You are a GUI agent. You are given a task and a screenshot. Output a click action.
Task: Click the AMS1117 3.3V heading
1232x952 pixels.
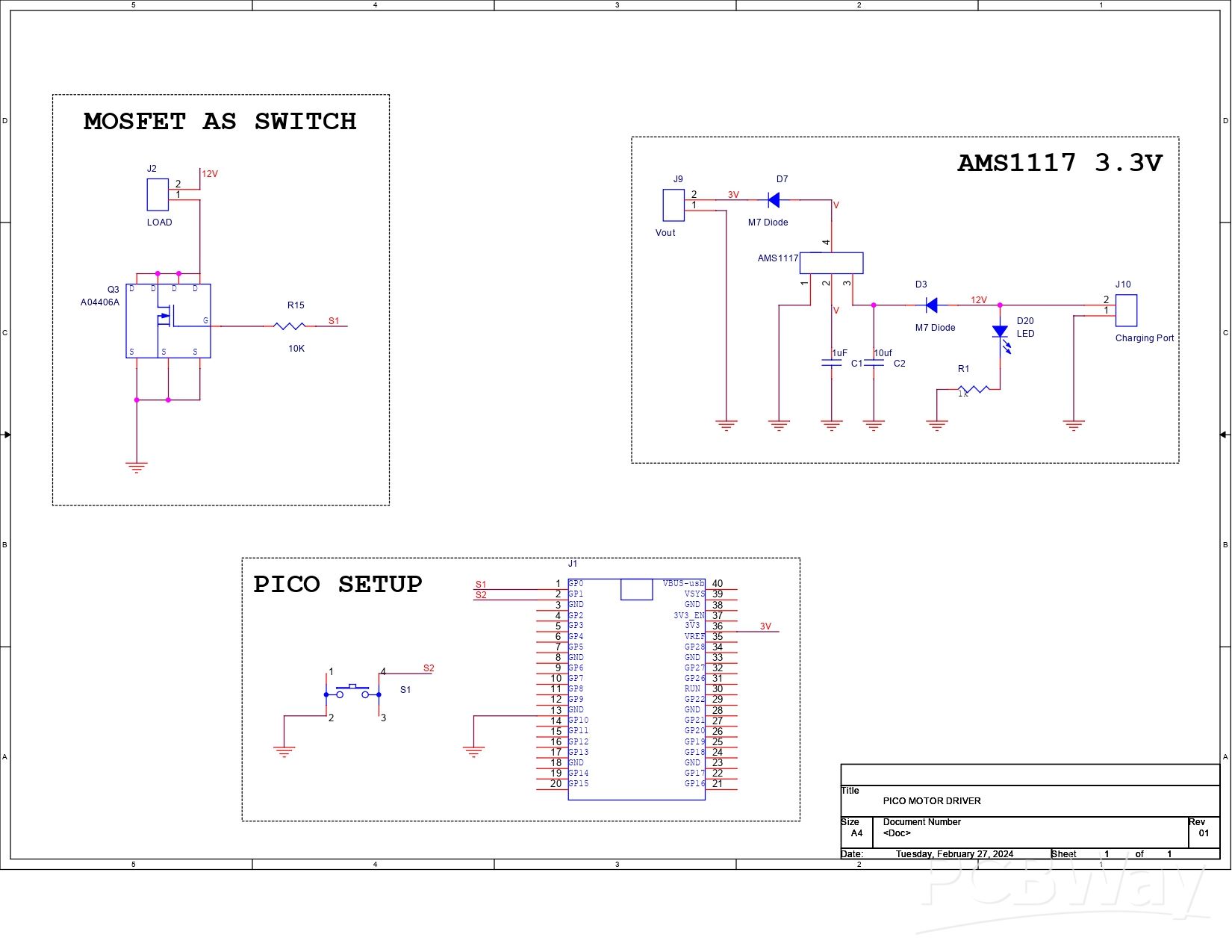pos(1060,162)
